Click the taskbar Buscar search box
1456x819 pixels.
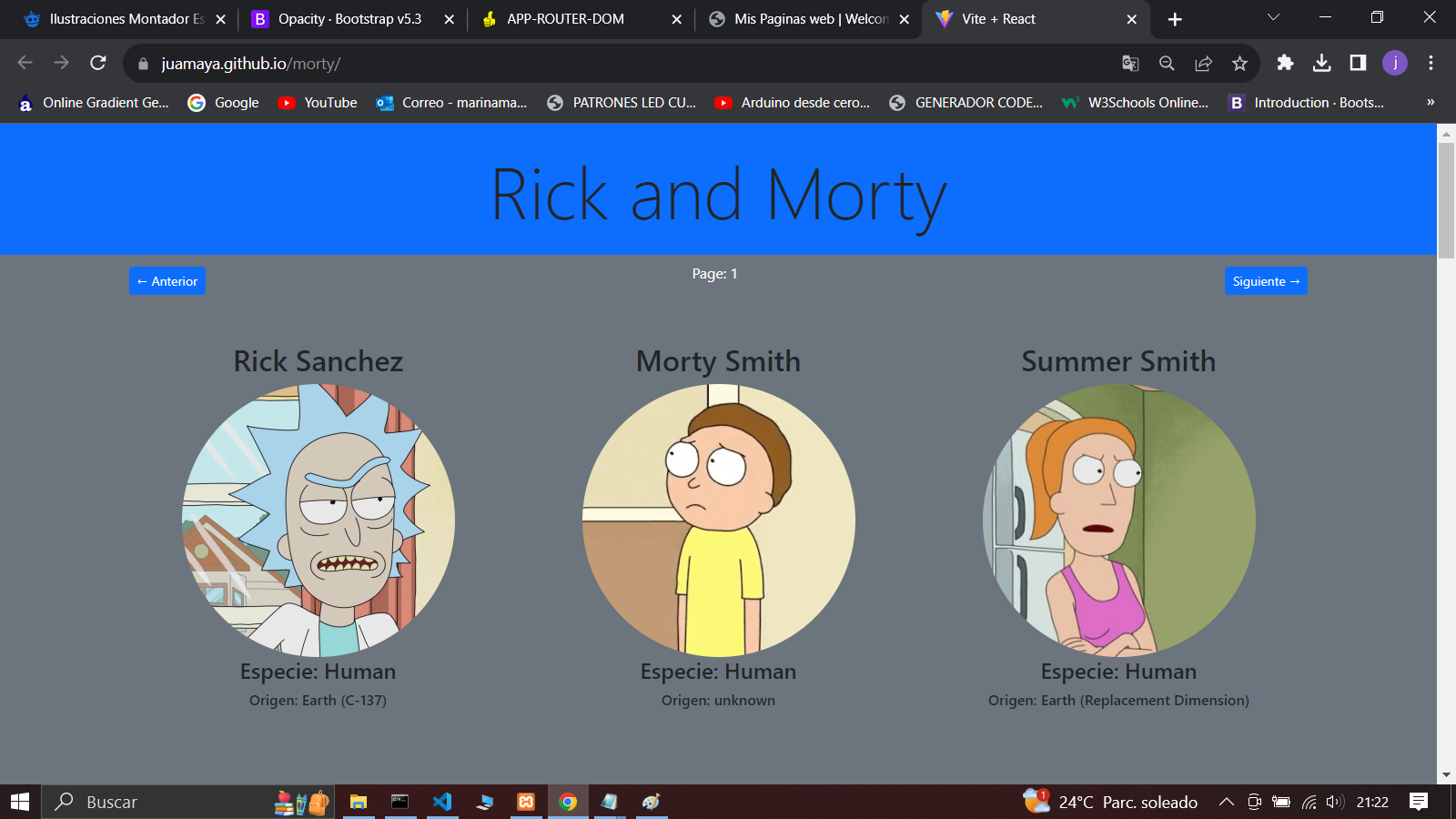tap(187, 802)
